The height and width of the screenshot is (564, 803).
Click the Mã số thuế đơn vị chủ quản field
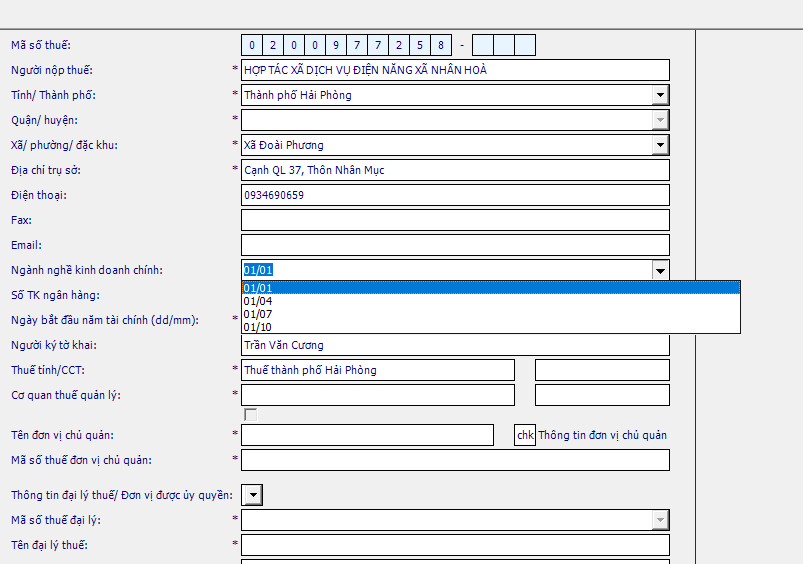click(455, 460)
